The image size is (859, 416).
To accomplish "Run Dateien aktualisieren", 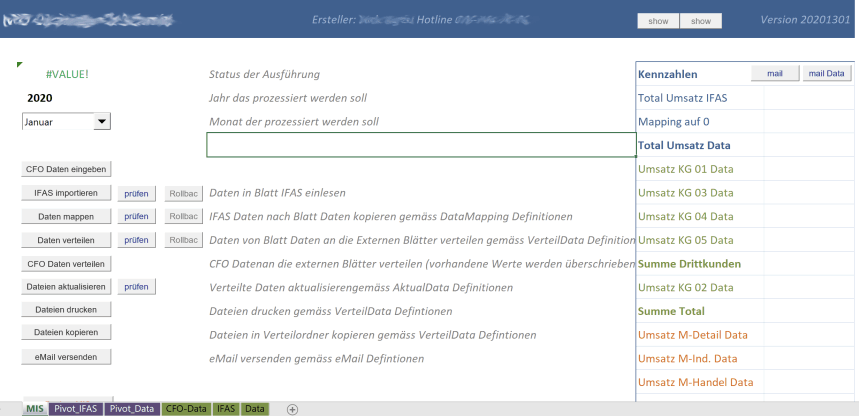I will (66, 286).
